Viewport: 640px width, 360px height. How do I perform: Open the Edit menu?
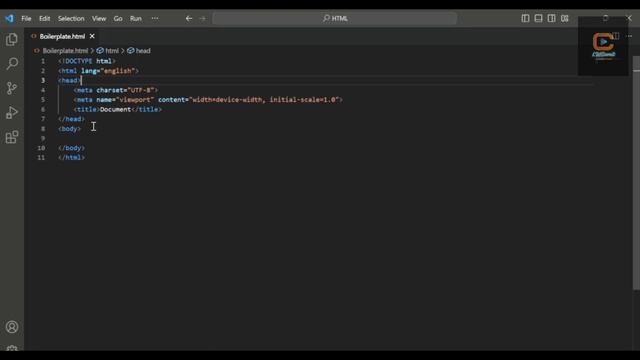click(x=44, y=18)
